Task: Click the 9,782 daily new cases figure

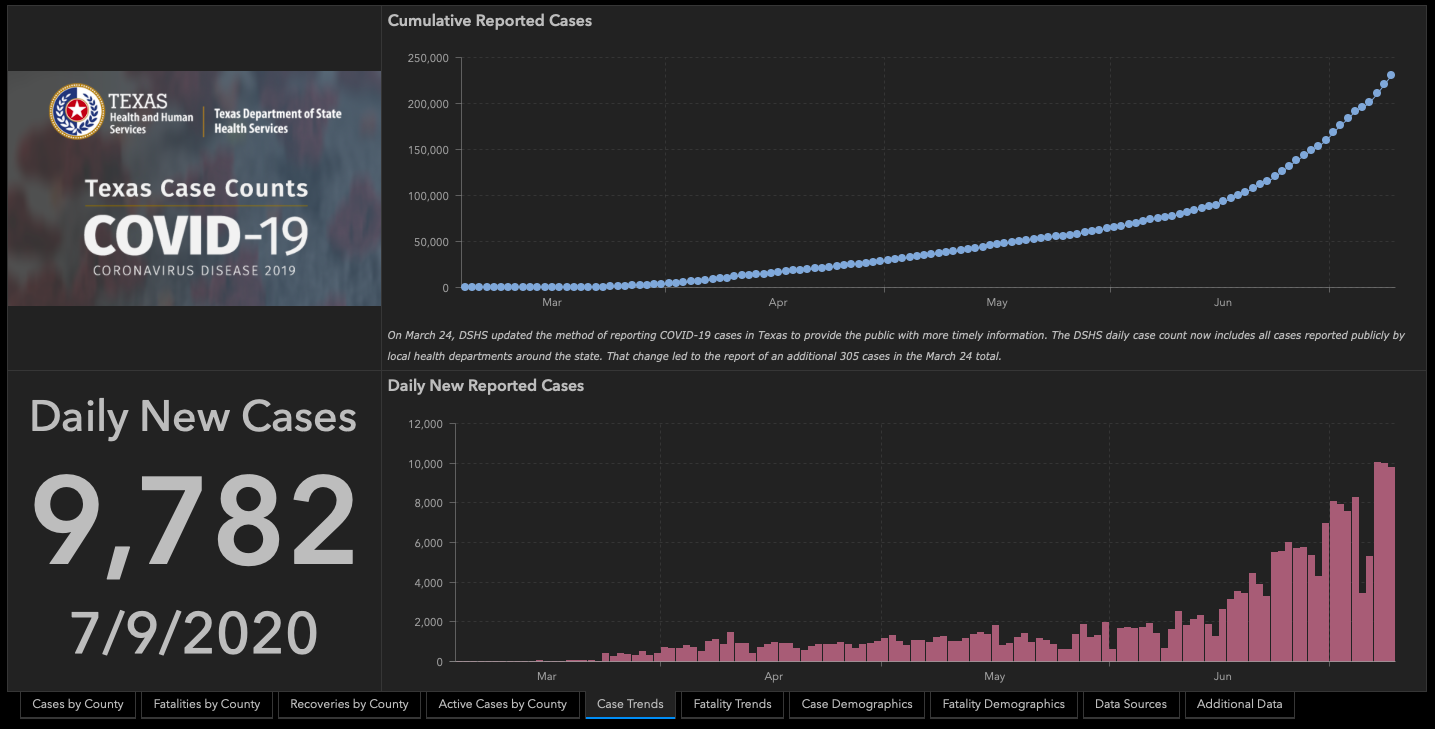Action: pyautogui.click(x=194, y=522)
